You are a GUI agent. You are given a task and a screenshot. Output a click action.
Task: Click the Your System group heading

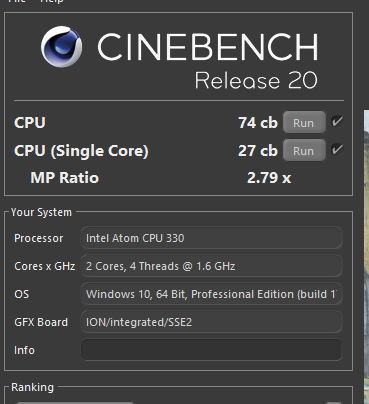tap(41, 212)
